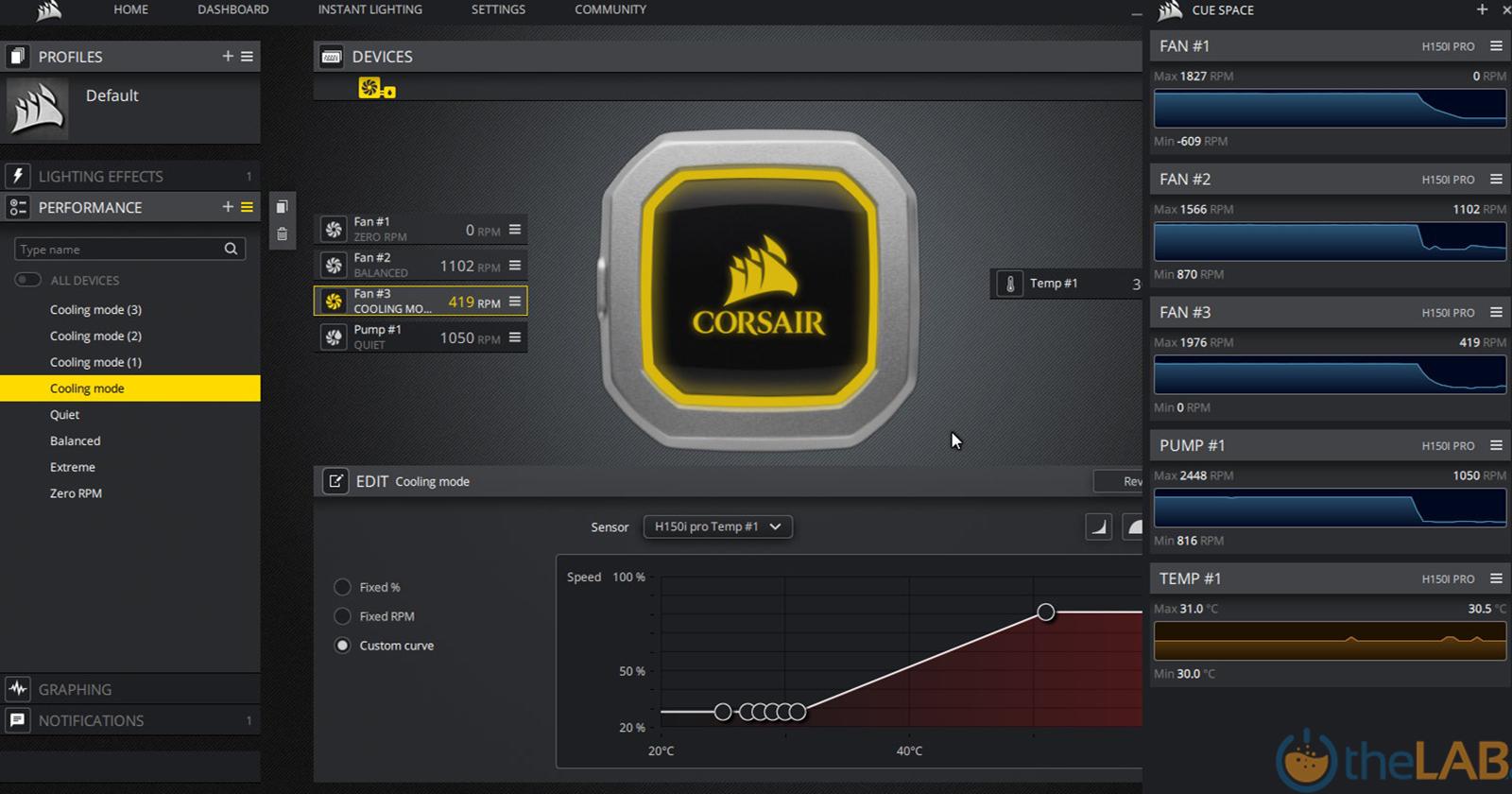
Task: Click the Devices panel keyboard icon
Action: pyautogui.click(x=332, y=57)
